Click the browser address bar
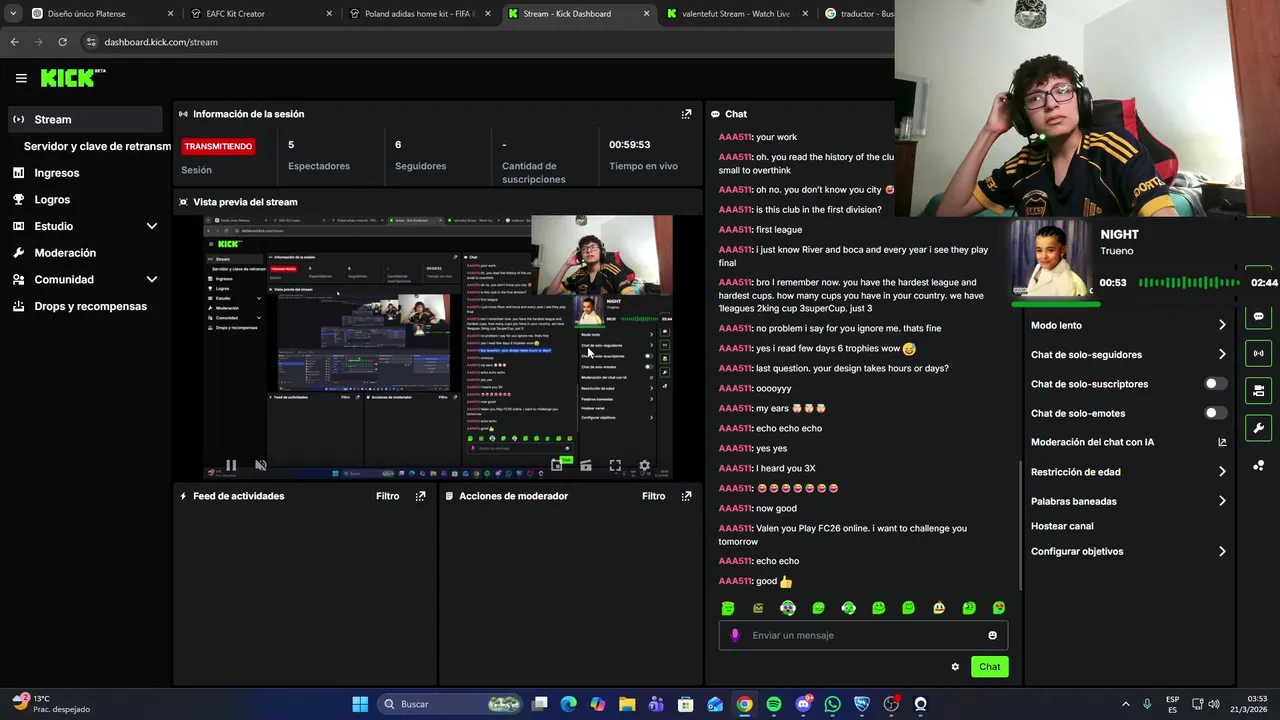 click(485, 42)
